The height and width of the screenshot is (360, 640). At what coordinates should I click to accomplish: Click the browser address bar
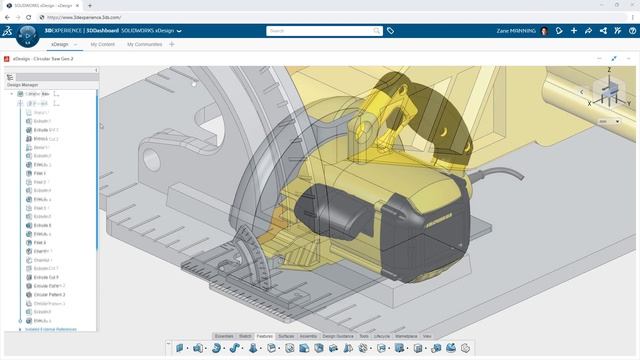[x=333, y=18]
